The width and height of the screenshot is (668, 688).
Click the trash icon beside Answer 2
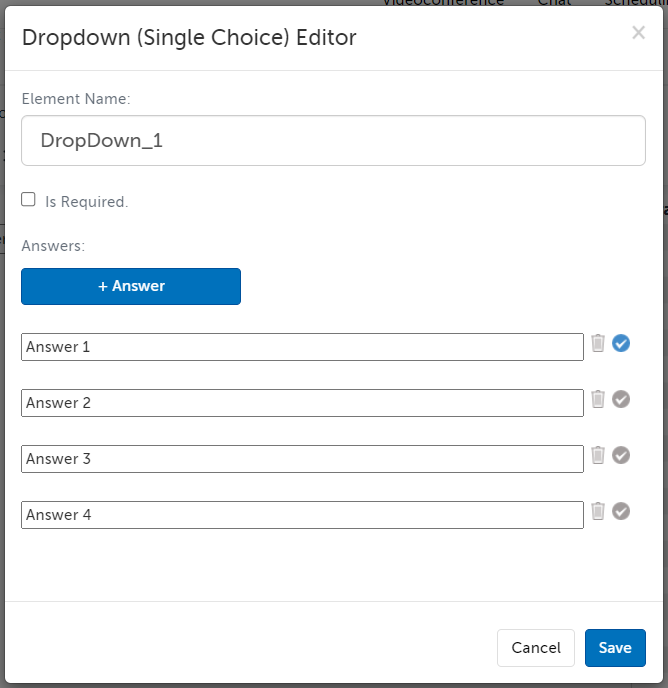598,399
